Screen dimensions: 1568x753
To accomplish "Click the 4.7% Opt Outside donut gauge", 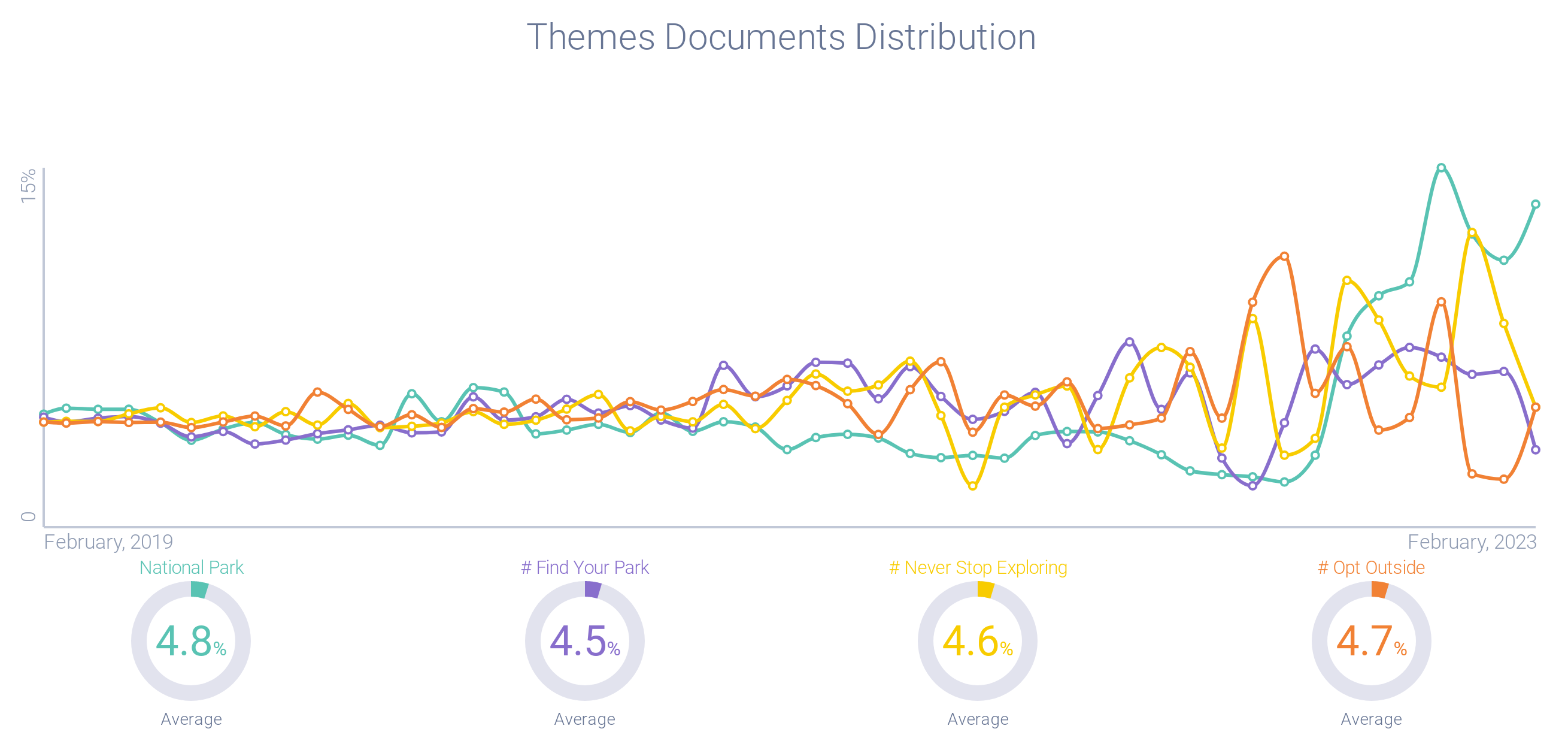I will 1371,641.
